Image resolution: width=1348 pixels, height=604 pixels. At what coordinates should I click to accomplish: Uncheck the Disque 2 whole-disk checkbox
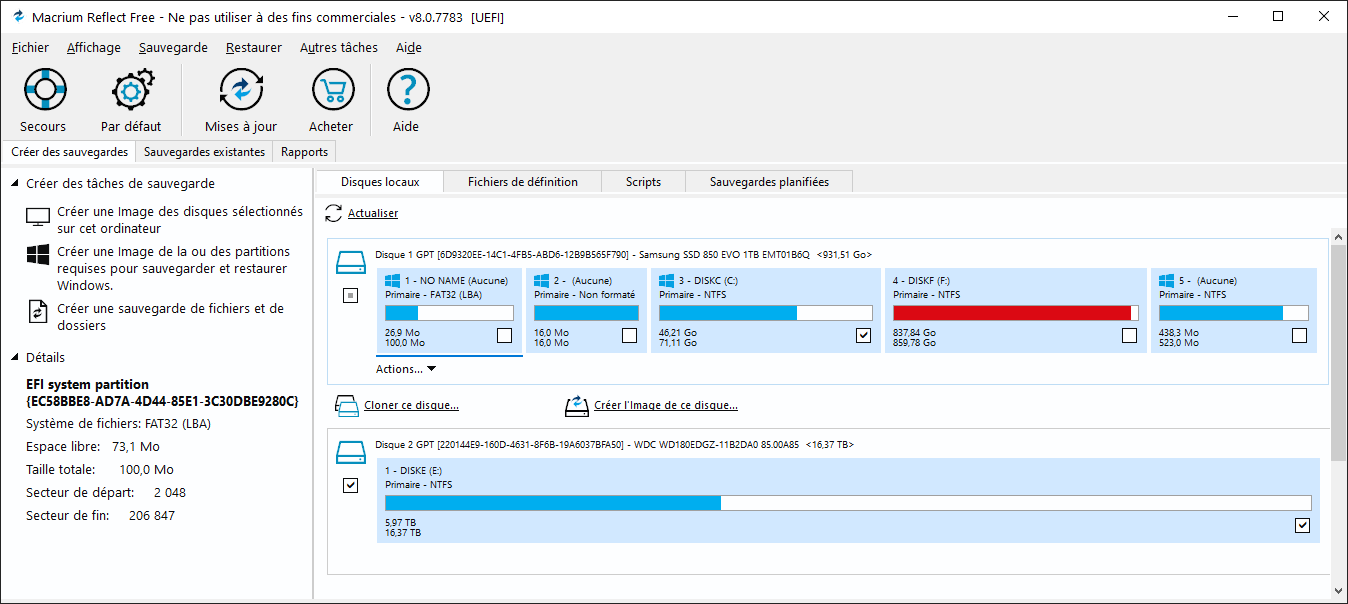click(351, 485)
